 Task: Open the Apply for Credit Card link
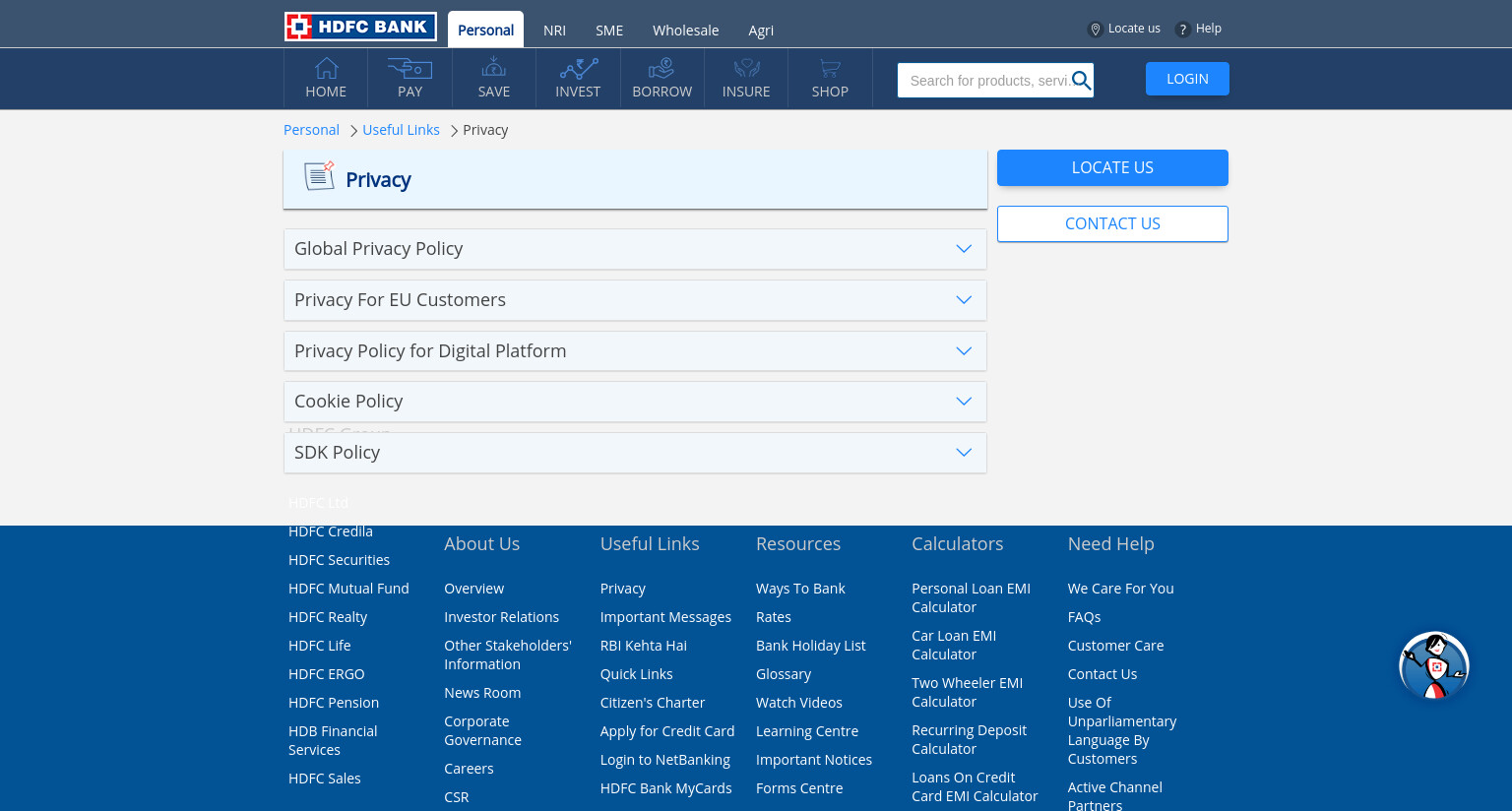(667, 731)
